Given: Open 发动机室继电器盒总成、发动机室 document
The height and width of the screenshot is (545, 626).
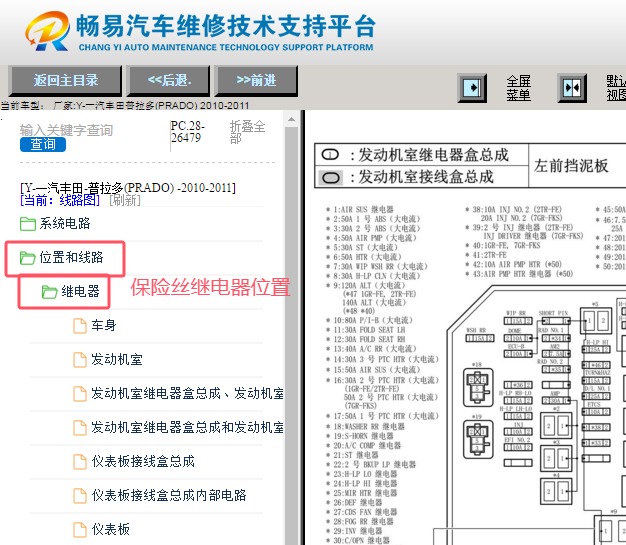Looking at the screenshot, I should coord(187,393).
